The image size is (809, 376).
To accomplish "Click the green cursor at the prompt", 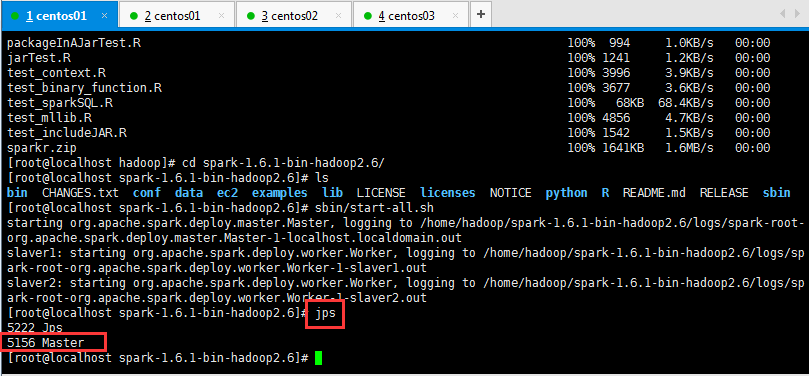I will pos(318,358).
